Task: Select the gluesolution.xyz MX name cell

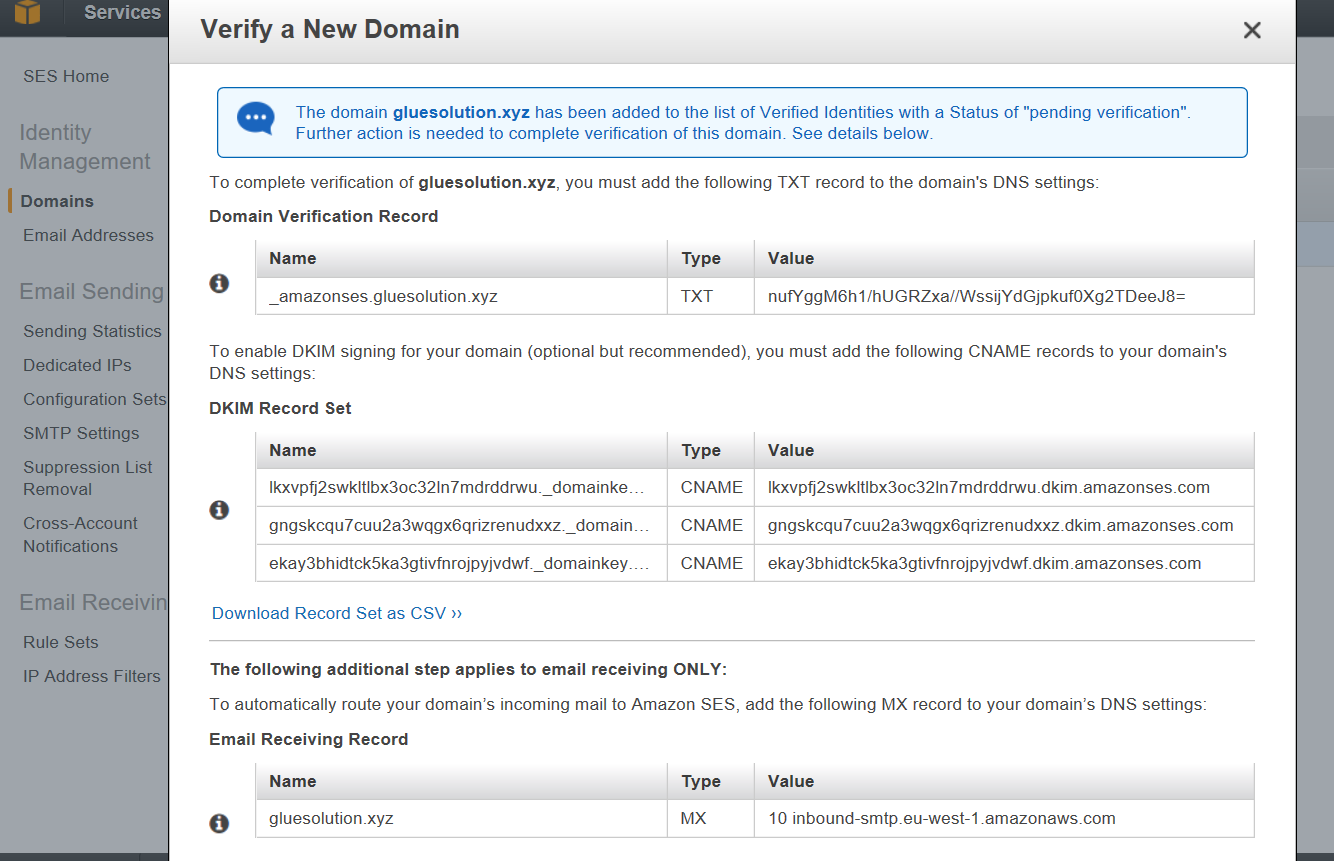Action: tap(462, 818)
